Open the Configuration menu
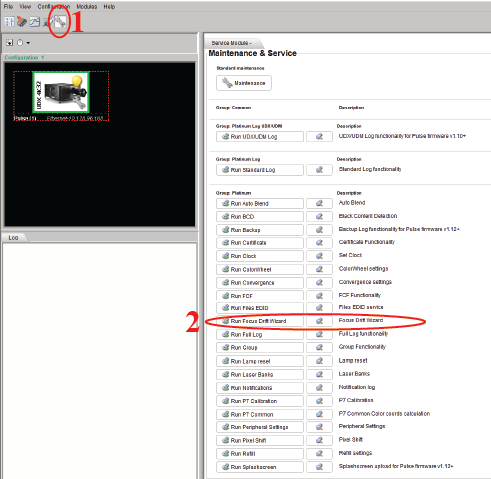Image resolution: width=491 pixels, height=479 pixels. pyautogui.click(x=54, y=6)
